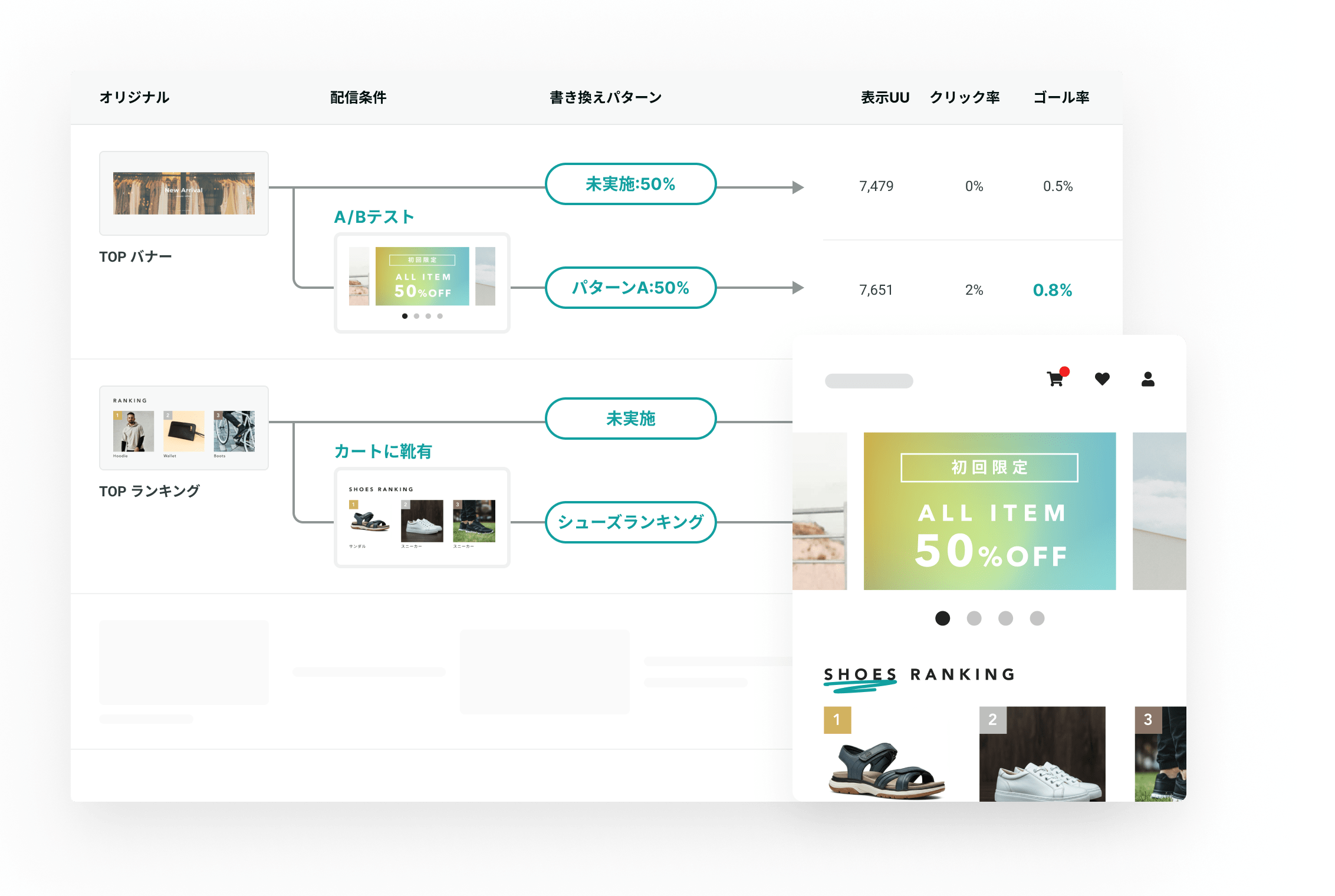Open the TOP バナー original thumbnail
Screen dimensions: 1335x896
(x=184, y=193)
